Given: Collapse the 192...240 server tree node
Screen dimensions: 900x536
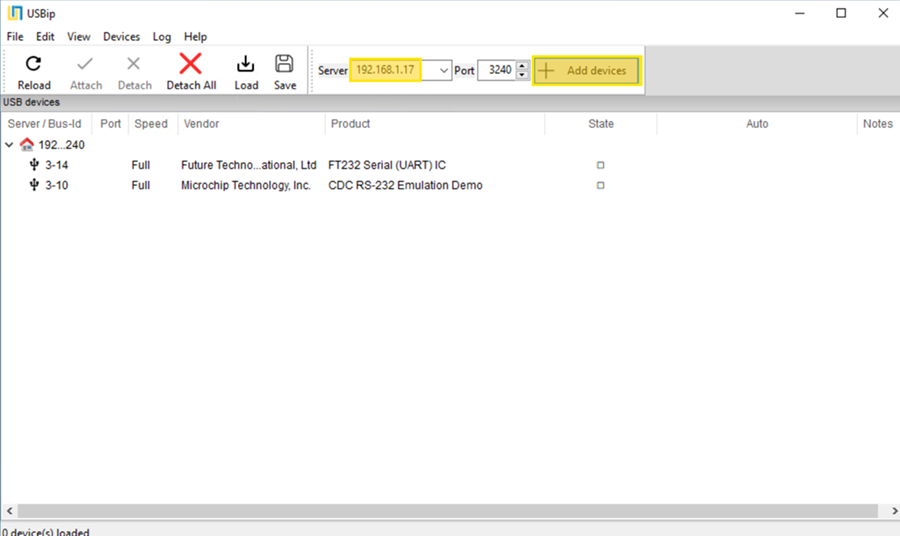Looking at the screenshot, I should [10, 145].
